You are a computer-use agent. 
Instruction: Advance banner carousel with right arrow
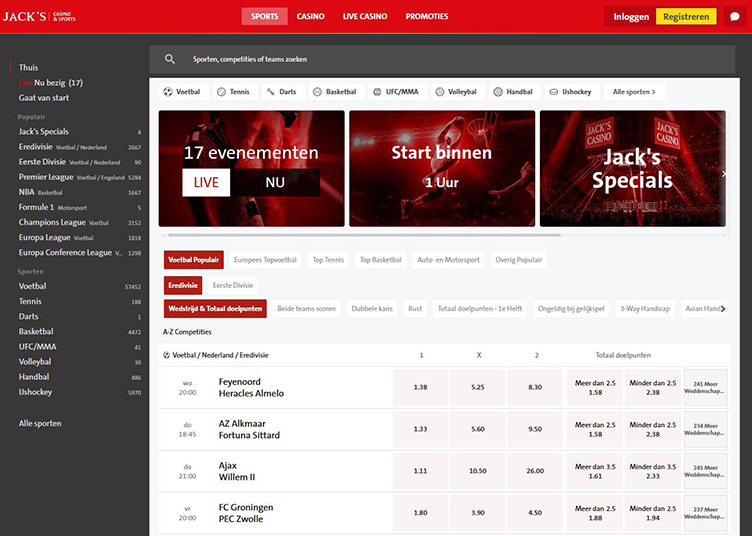click(x=723, y=174)
